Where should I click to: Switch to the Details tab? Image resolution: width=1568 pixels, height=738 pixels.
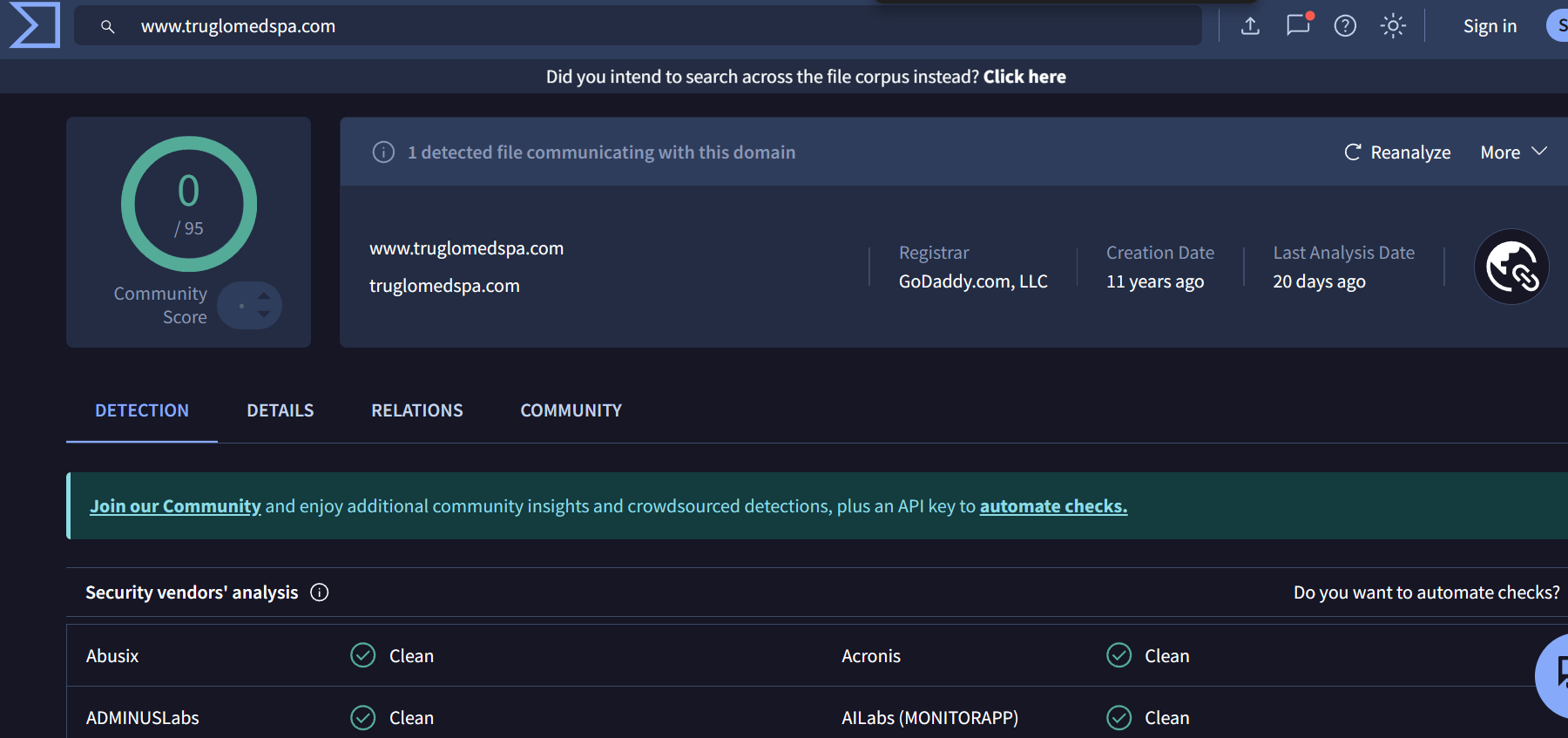coord(280,410)
